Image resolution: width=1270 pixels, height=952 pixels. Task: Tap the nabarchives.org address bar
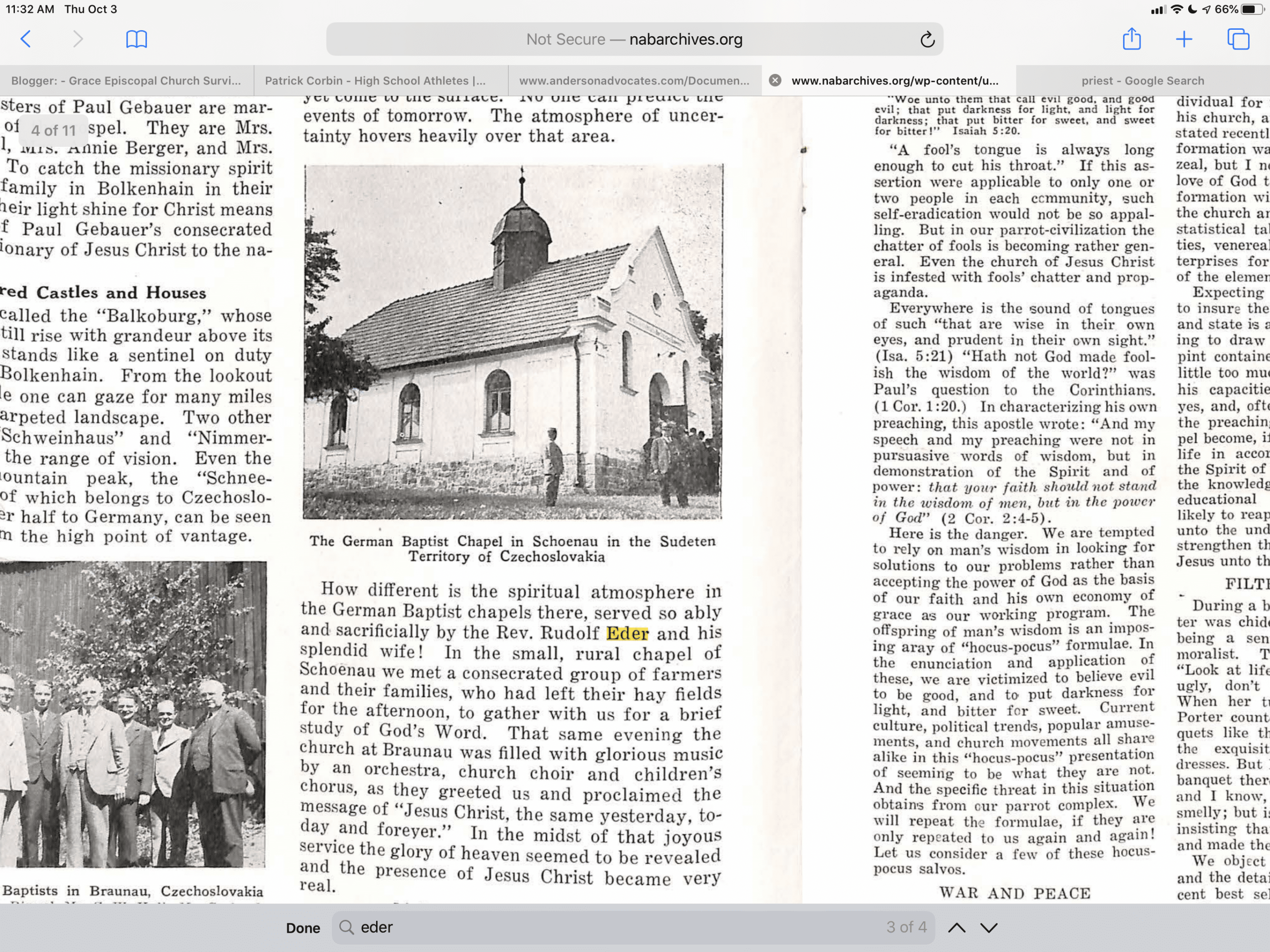[634, 39]
